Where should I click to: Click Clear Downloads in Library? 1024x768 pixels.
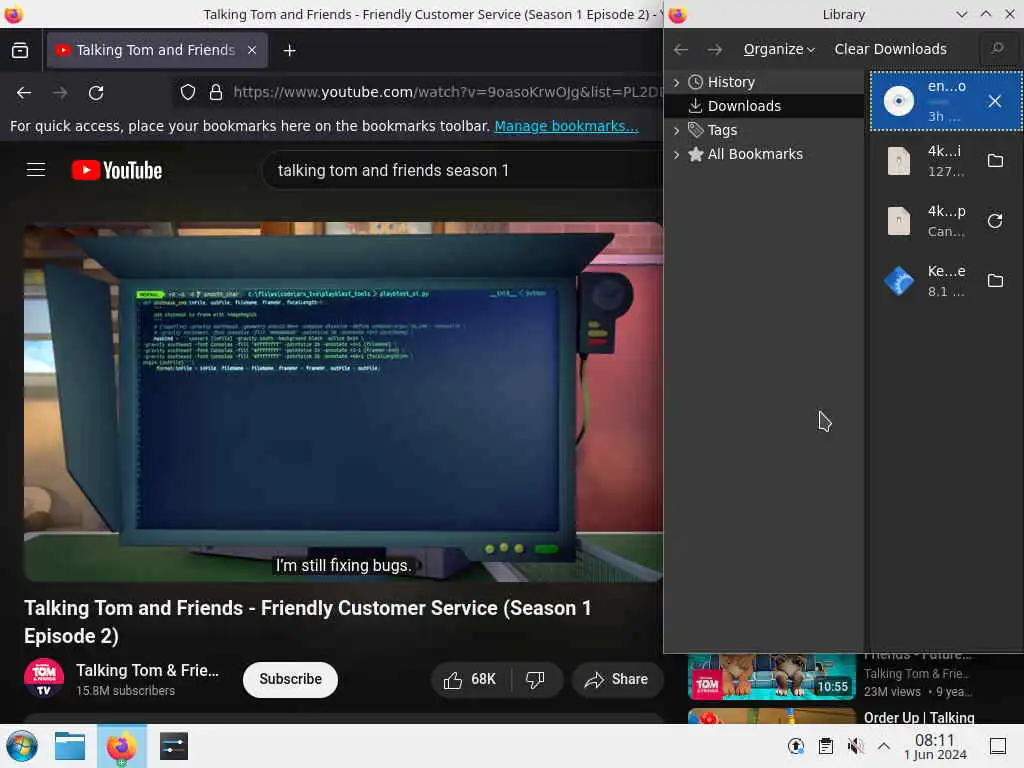[x=891, y=50]
